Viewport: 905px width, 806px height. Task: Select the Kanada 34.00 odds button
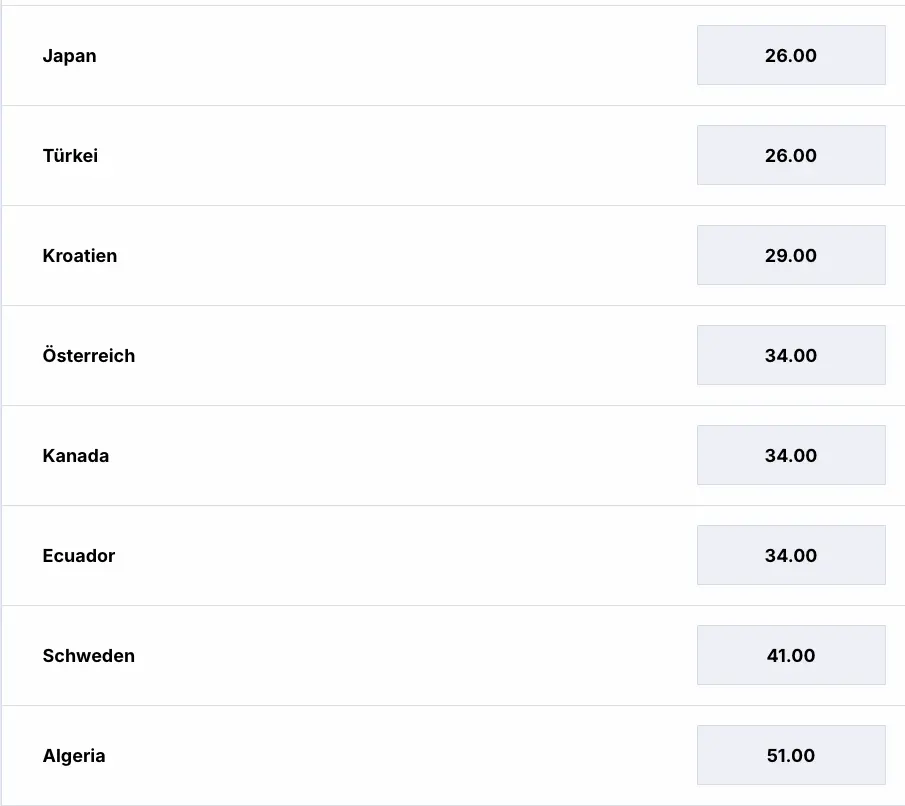coord(790,455)
